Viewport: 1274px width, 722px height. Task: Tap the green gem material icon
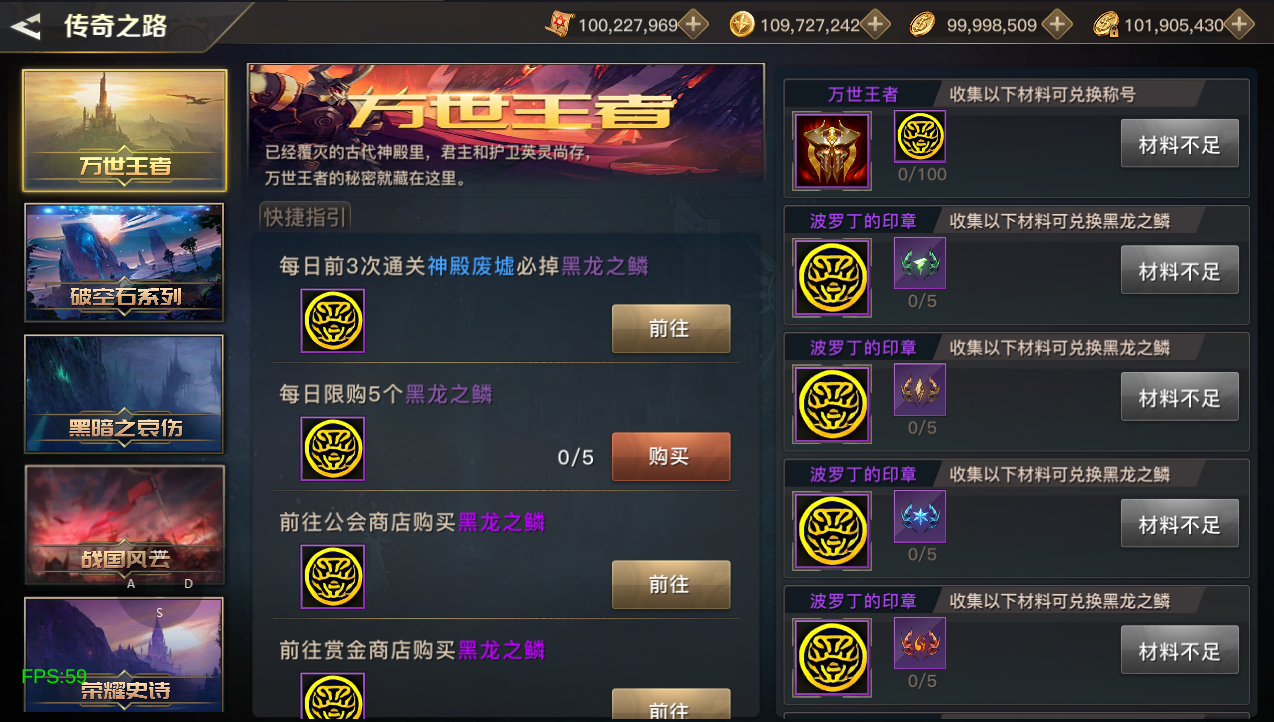pyautogui.click(x=920, y=263)
